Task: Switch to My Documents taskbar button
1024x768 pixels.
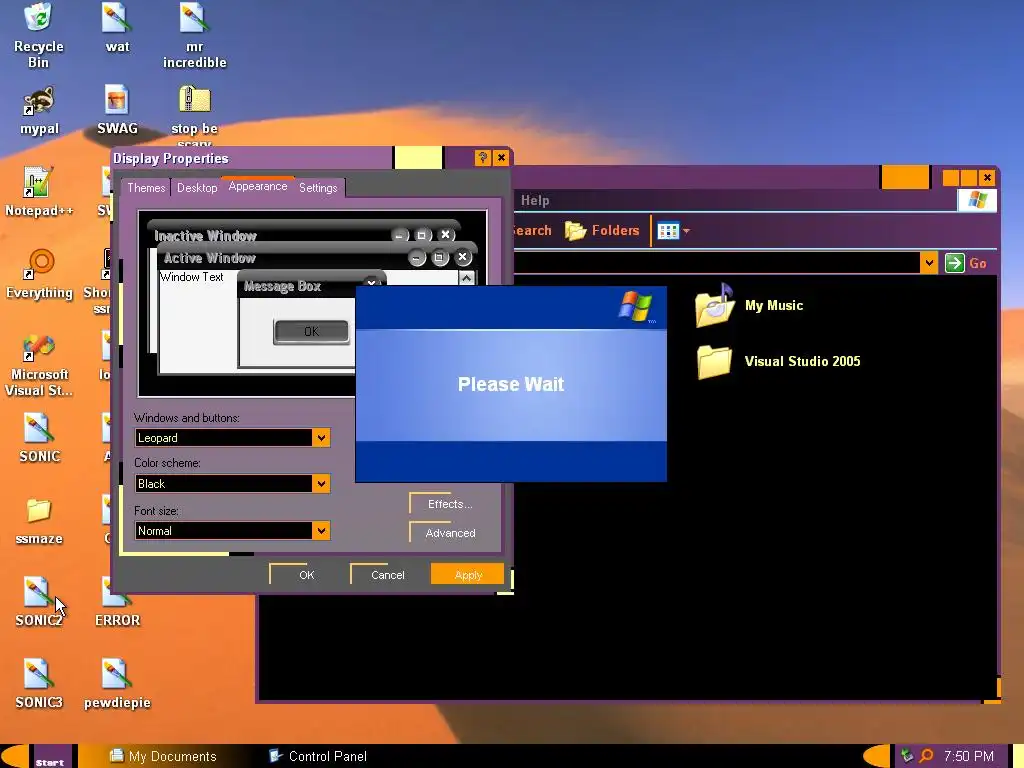Action: [163, 756]
